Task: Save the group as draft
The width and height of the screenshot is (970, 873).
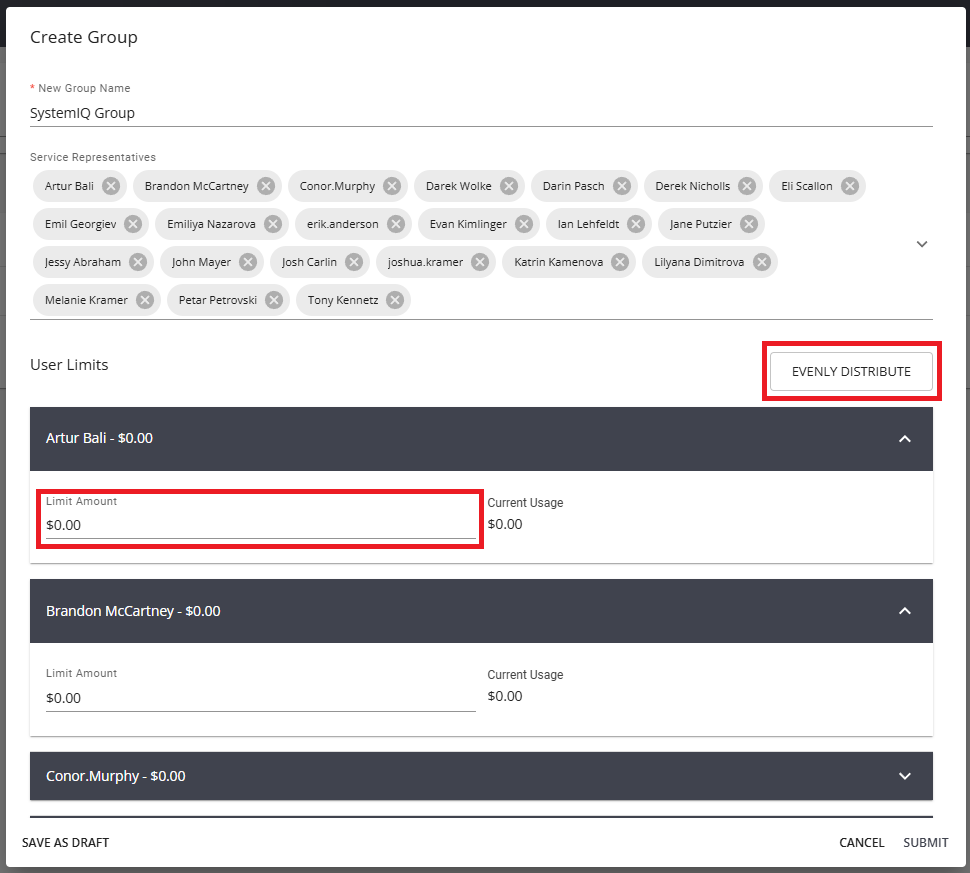Action: (66, 843)
